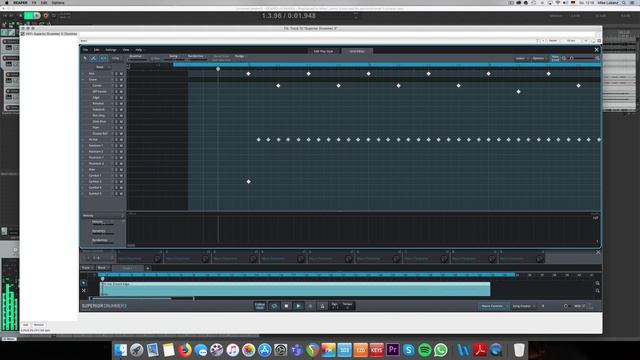Open the Edit menu in Superior Drummer
The image size is (640, 360).
click(x=97, y=50)
